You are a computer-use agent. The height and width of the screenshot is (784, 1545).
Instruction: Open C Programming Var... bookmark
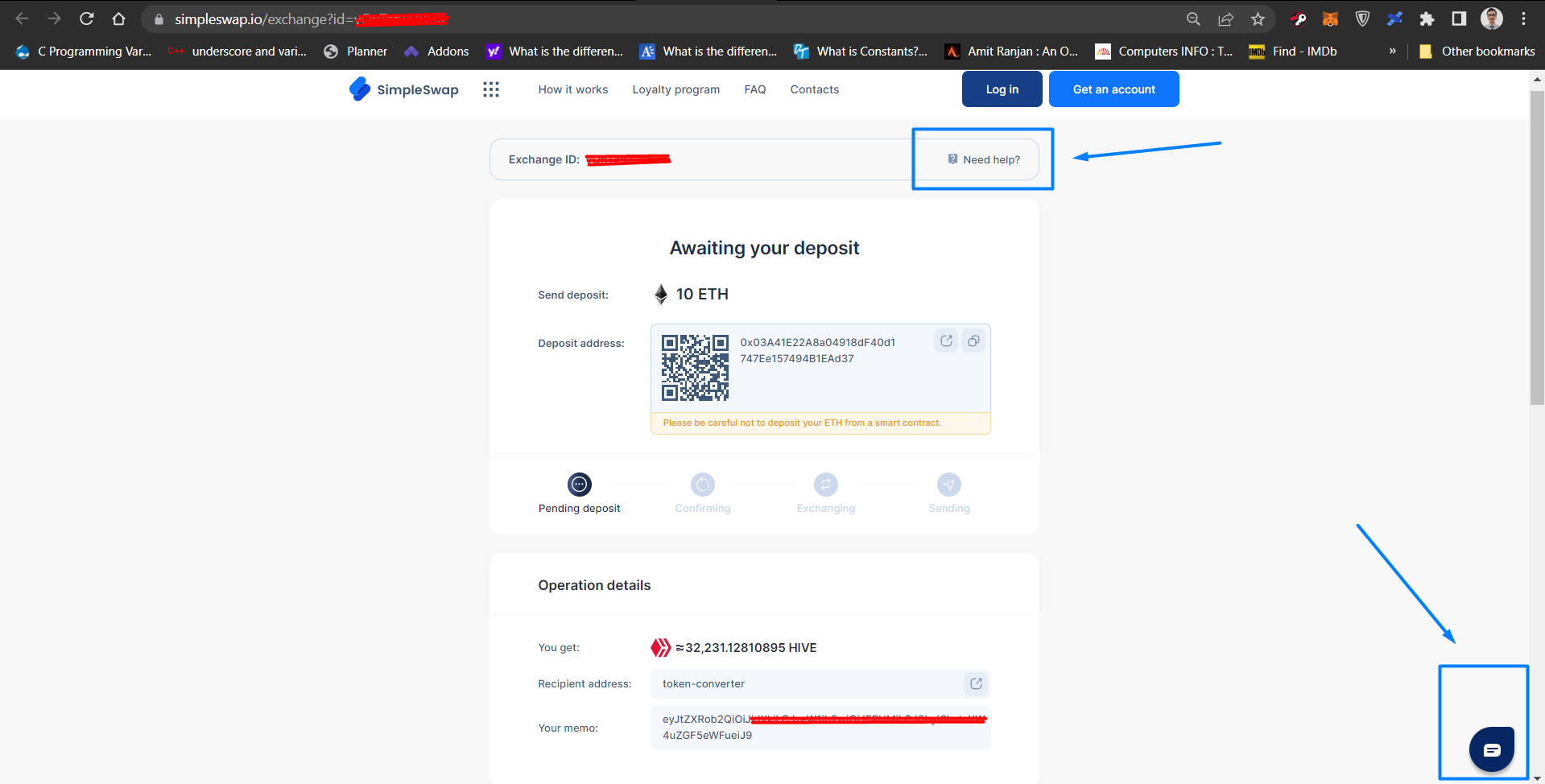click(x=84, y=52)
